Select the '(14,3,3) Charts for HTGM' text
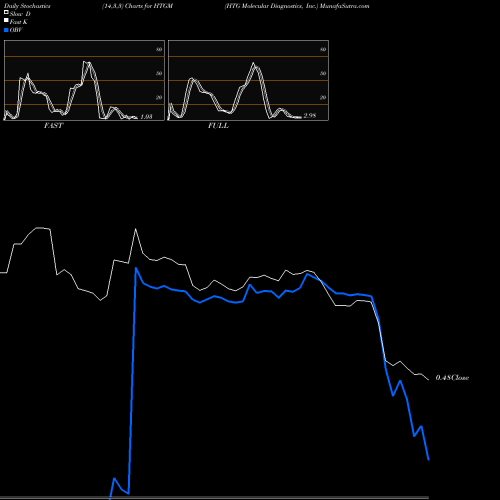 [138, 6]
